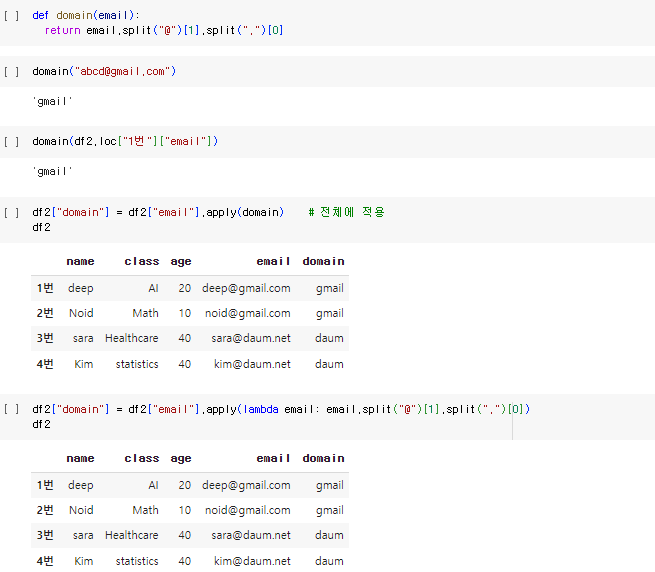The height and width of the screenshot is (572, 655).
Task: Run the domain("abcd@gmail.com") cell
Action: click(x=11, y=71)
